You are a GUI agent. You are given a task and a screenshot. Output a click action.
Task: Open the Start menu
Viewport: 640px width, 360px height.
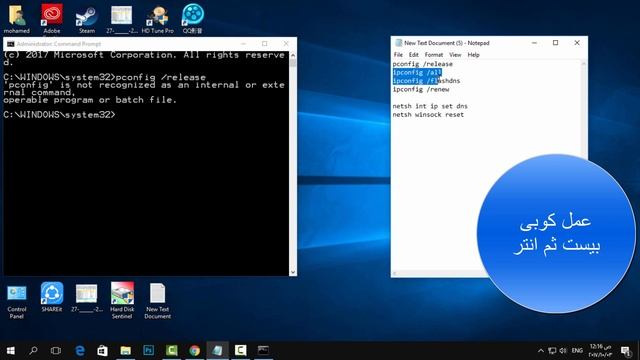click(x=11, y=350)
